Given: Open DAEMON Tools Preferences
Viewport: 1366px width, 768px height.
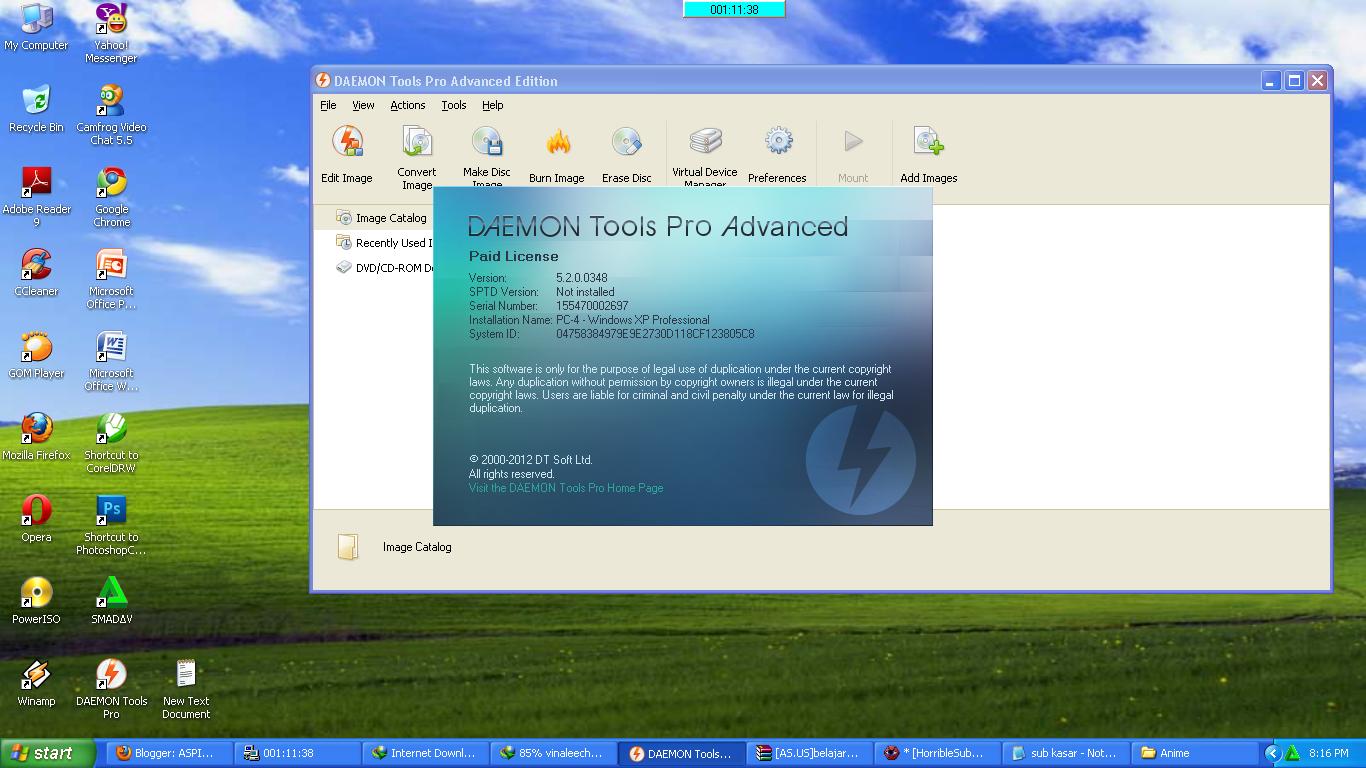Looking at the screenshot, I should click(778, 152).
